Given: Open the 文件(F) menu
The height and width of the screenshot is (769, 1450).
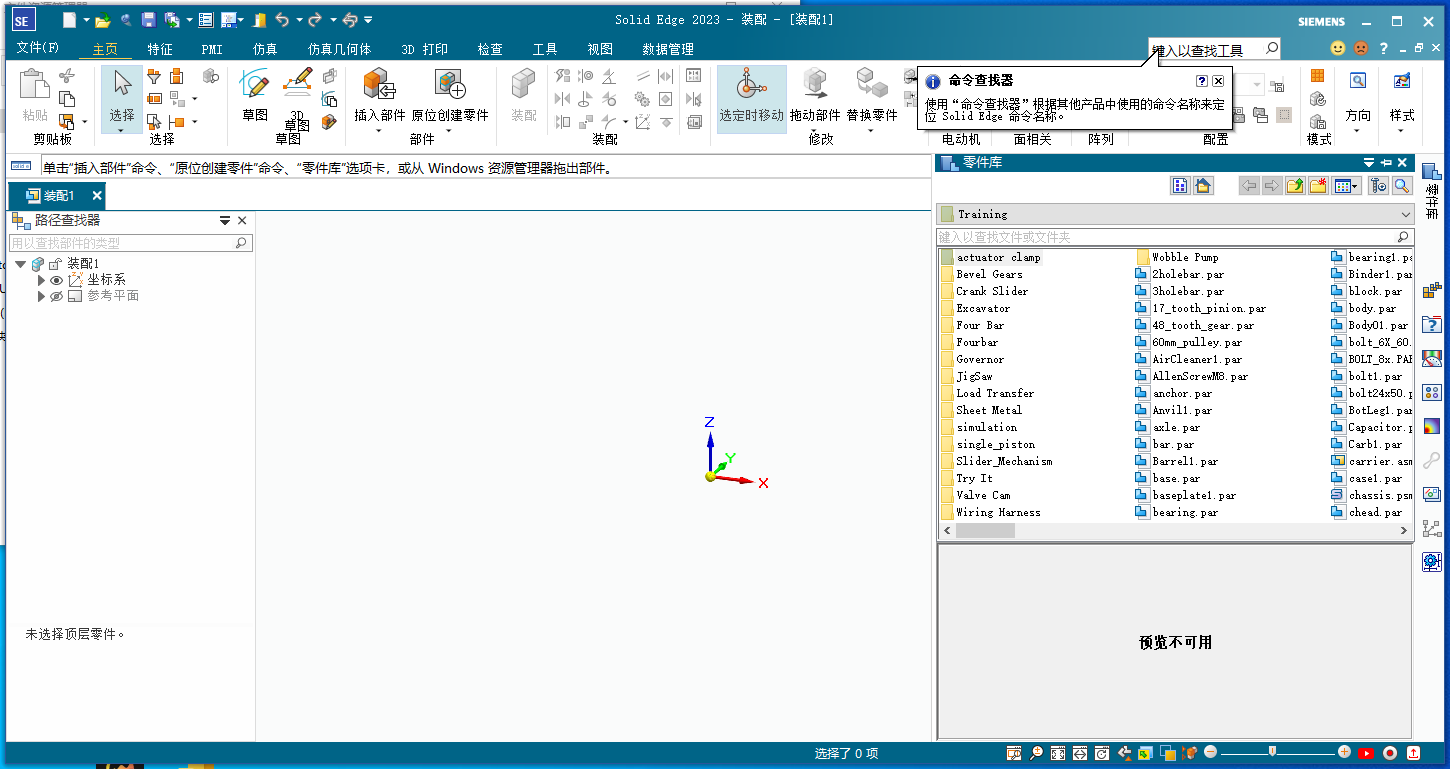Looking at the screenshot, I should [38, 48].
